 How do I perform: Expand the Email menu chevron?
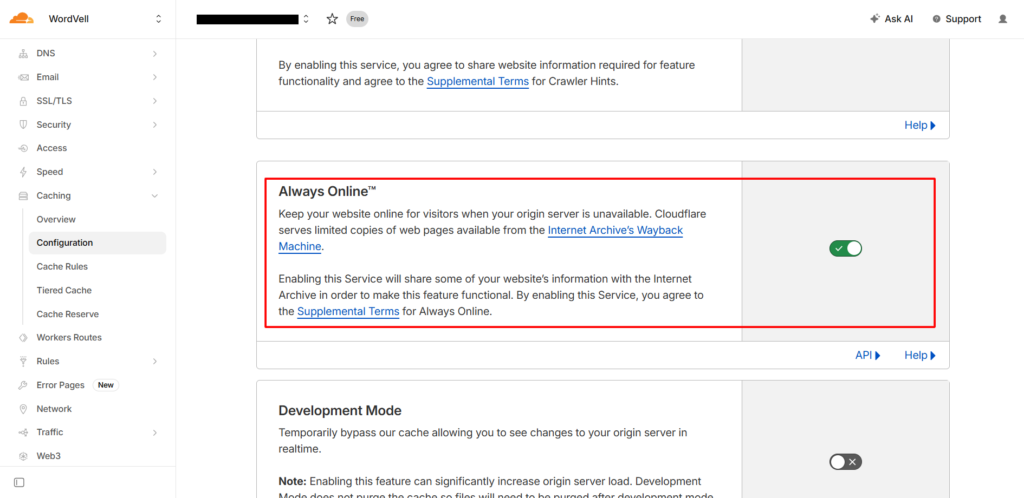[155, 77]
